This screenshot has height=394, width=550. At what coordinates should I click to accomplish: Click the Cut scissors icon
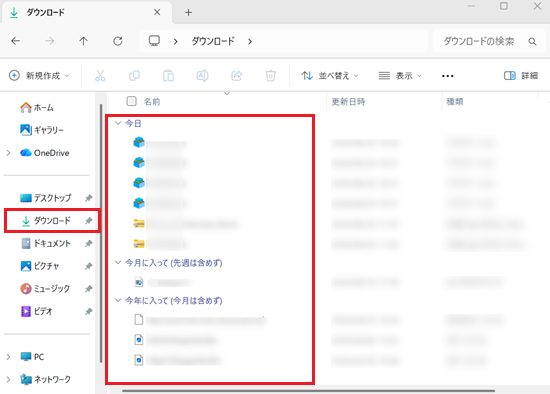[100, 75]
